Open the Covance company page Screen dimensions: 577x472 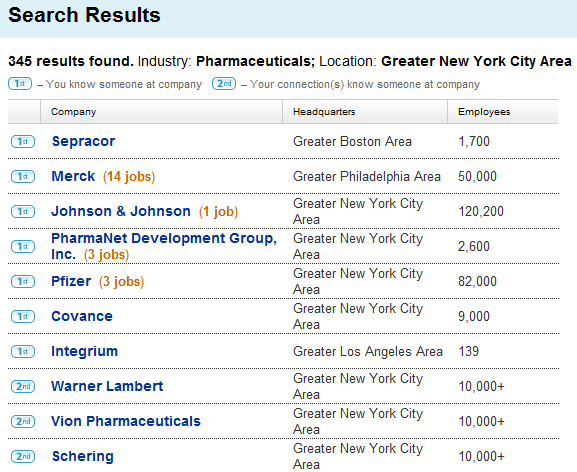pyautogui.click(x=82, y=316)
